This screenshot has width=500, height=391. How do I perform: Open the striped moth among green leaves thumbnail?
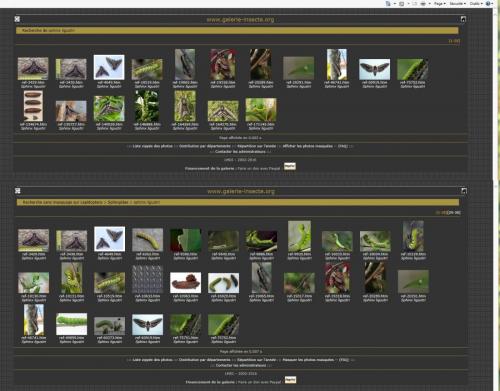109,109
